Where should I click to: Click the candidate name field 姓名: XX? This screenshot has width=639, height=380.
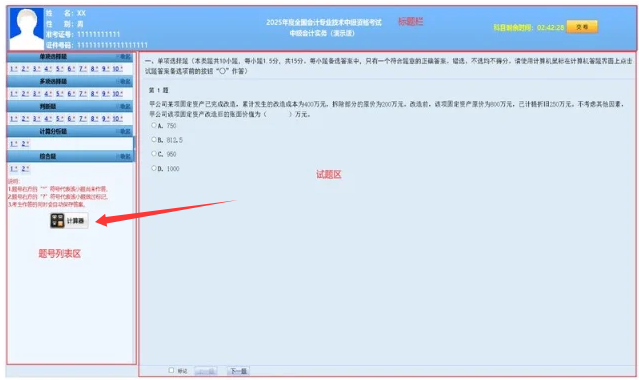click(x=66, y=13)
